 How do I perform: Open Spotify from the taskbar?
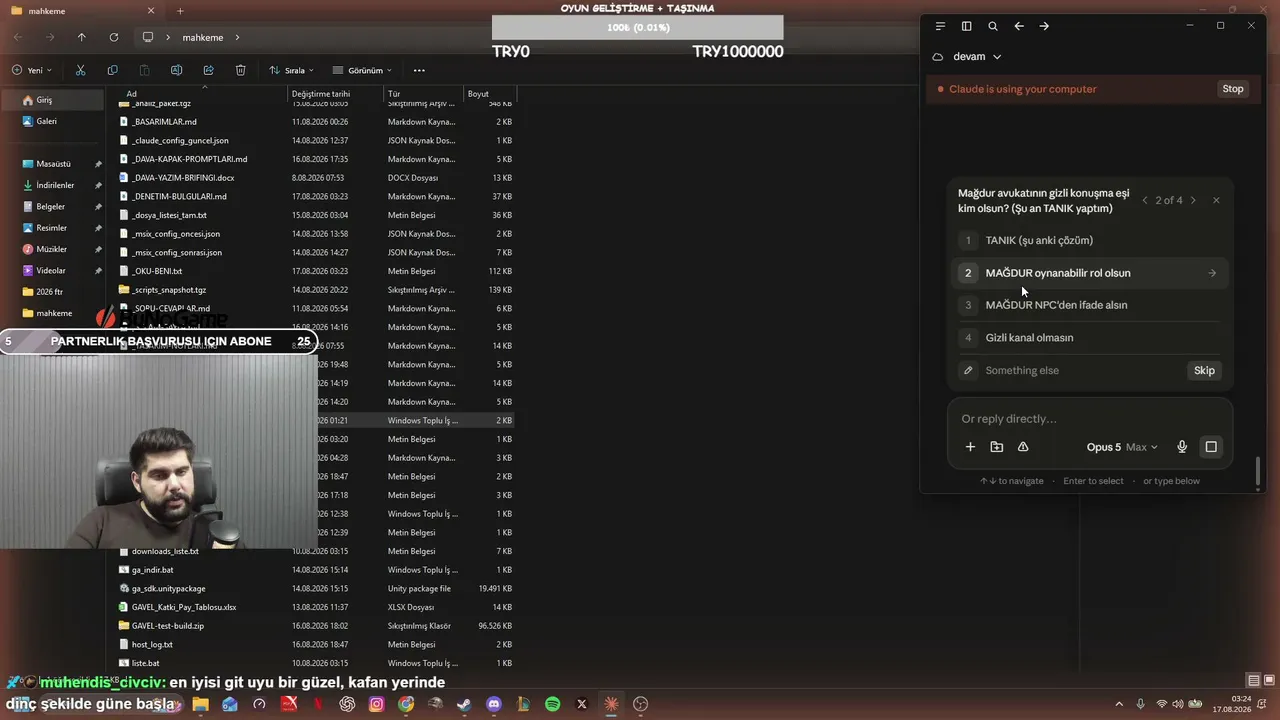[x=552, y=704]
